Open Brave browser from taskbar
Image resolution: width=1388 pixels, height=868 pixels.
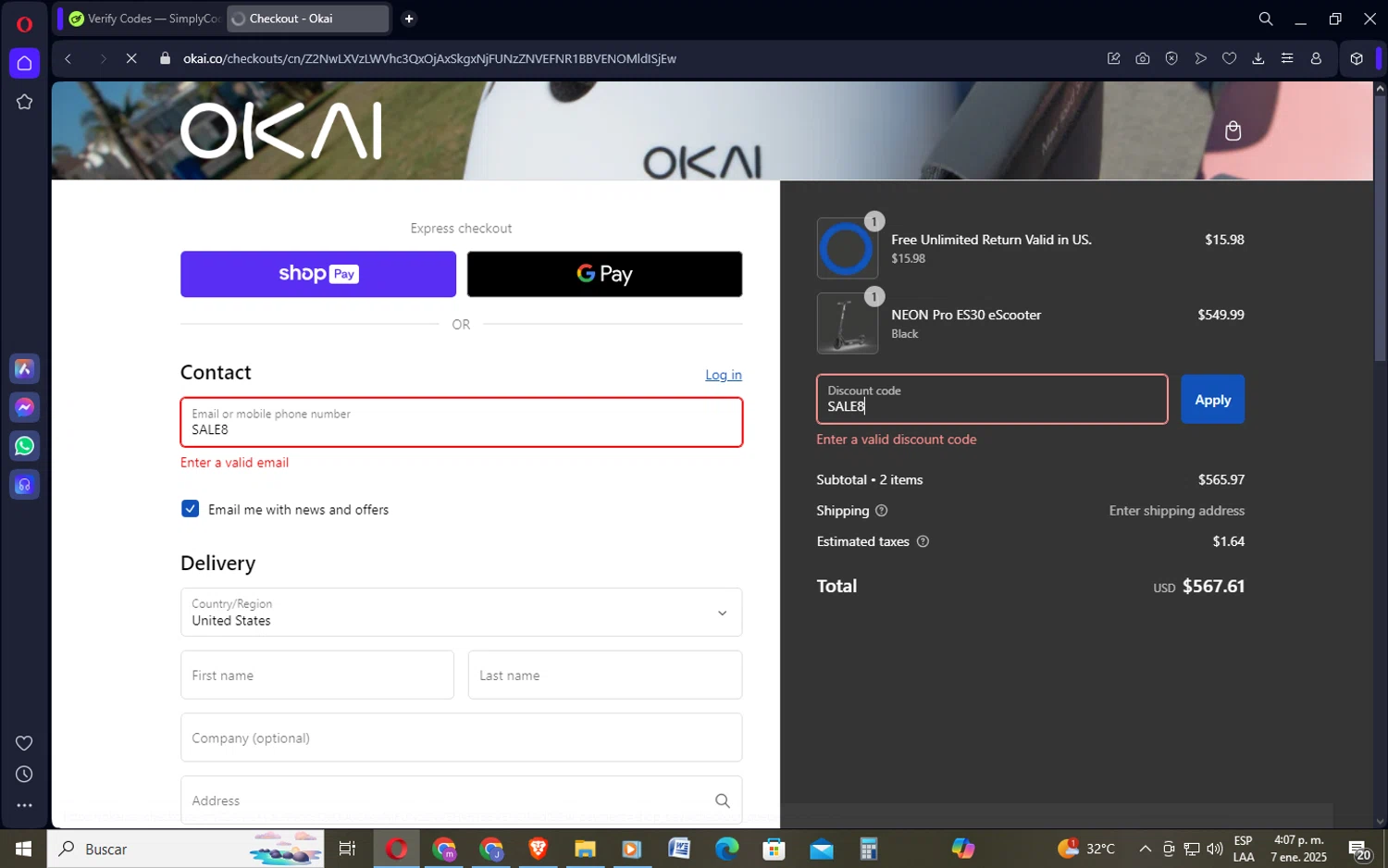538,849
